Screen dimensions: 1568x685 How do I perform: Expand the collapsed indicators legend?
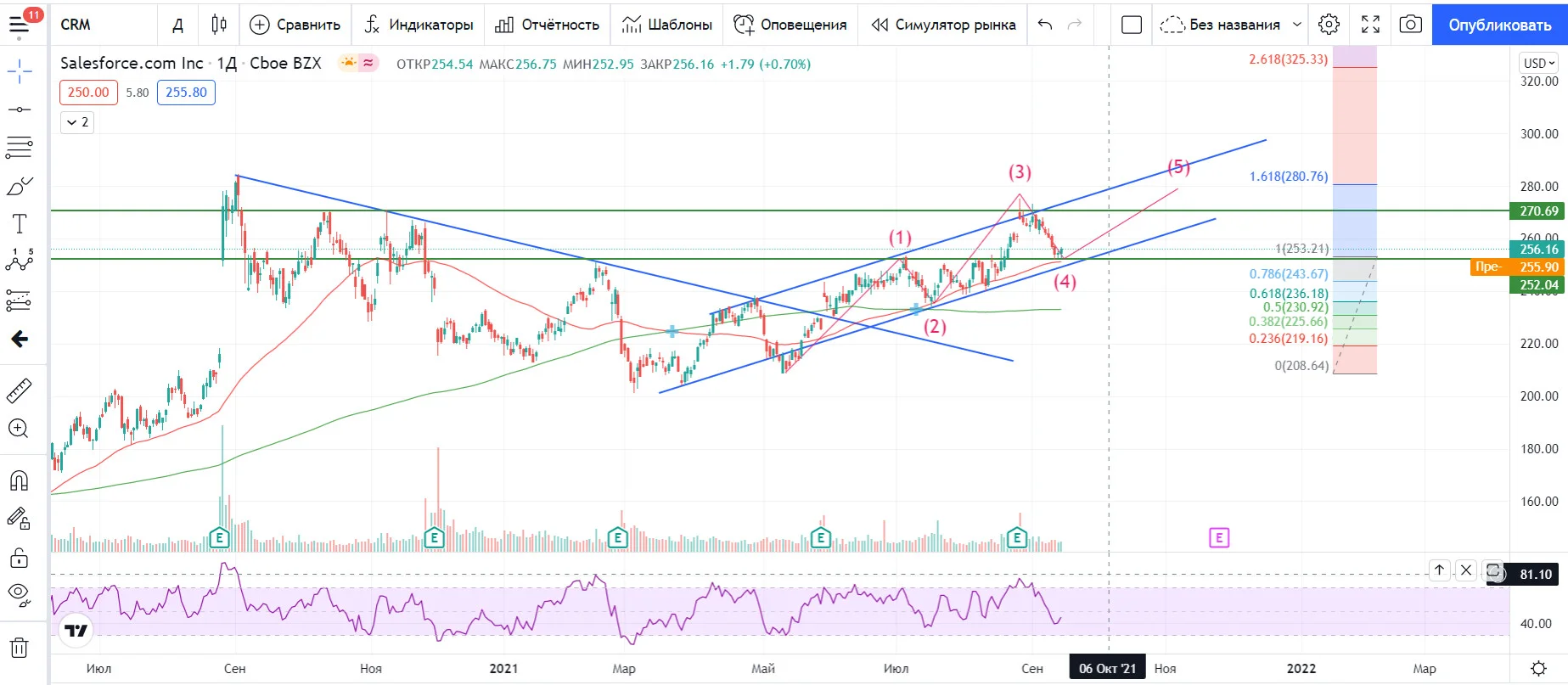(x=76, y=122)
